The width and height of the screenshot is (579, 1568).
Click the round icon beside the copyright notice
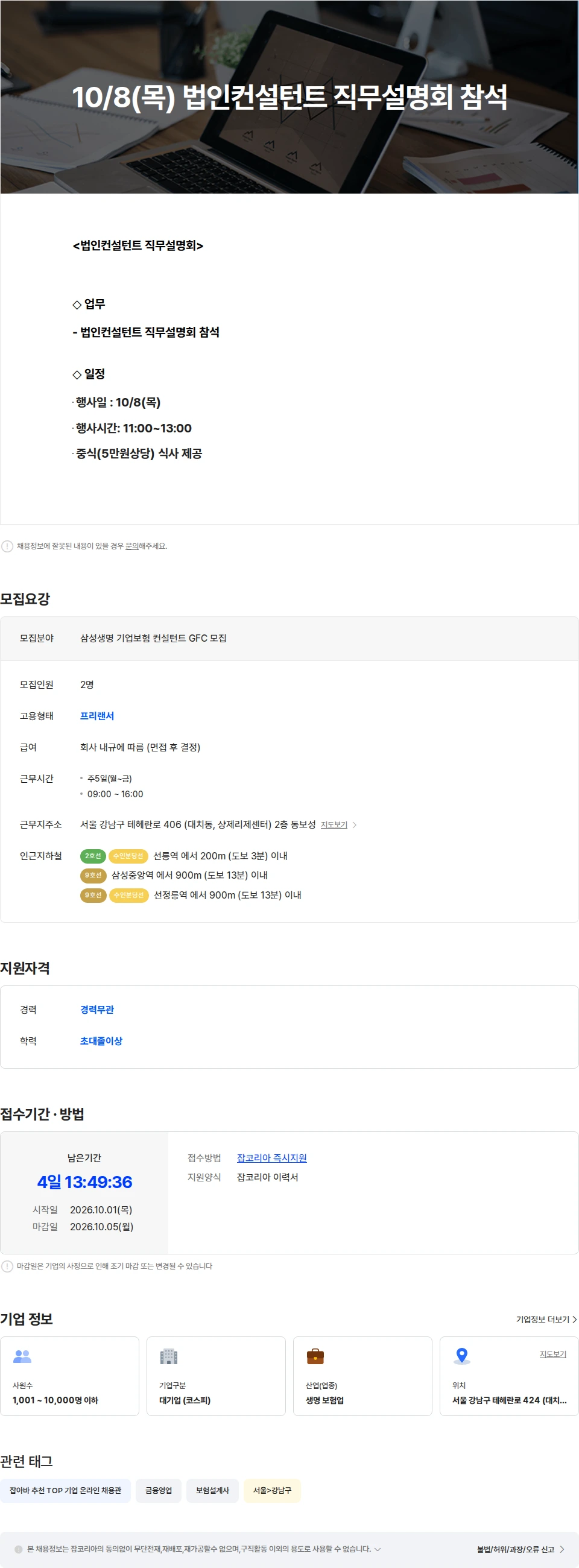18,1549
